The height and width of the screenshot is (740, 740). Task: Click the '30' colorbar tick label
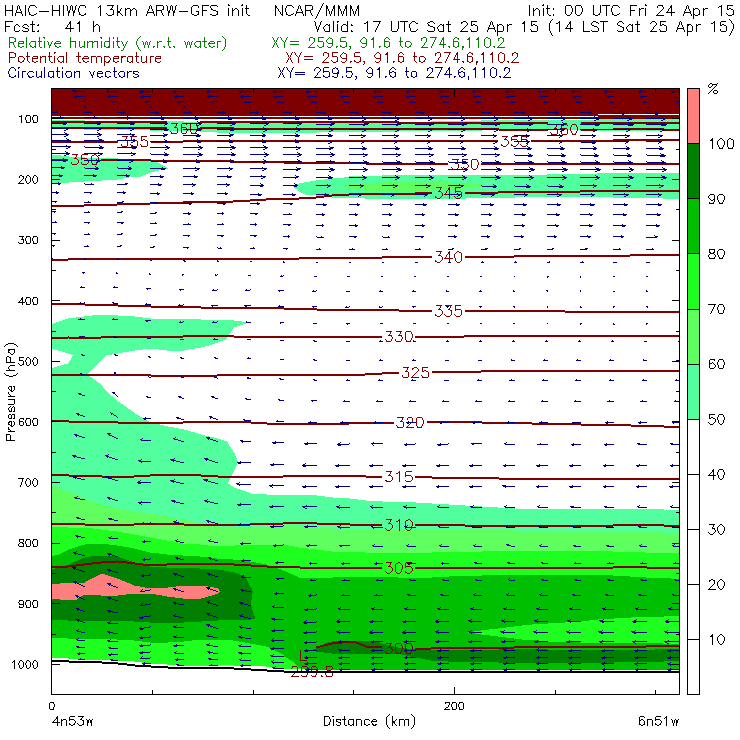(x=716, y=530)
